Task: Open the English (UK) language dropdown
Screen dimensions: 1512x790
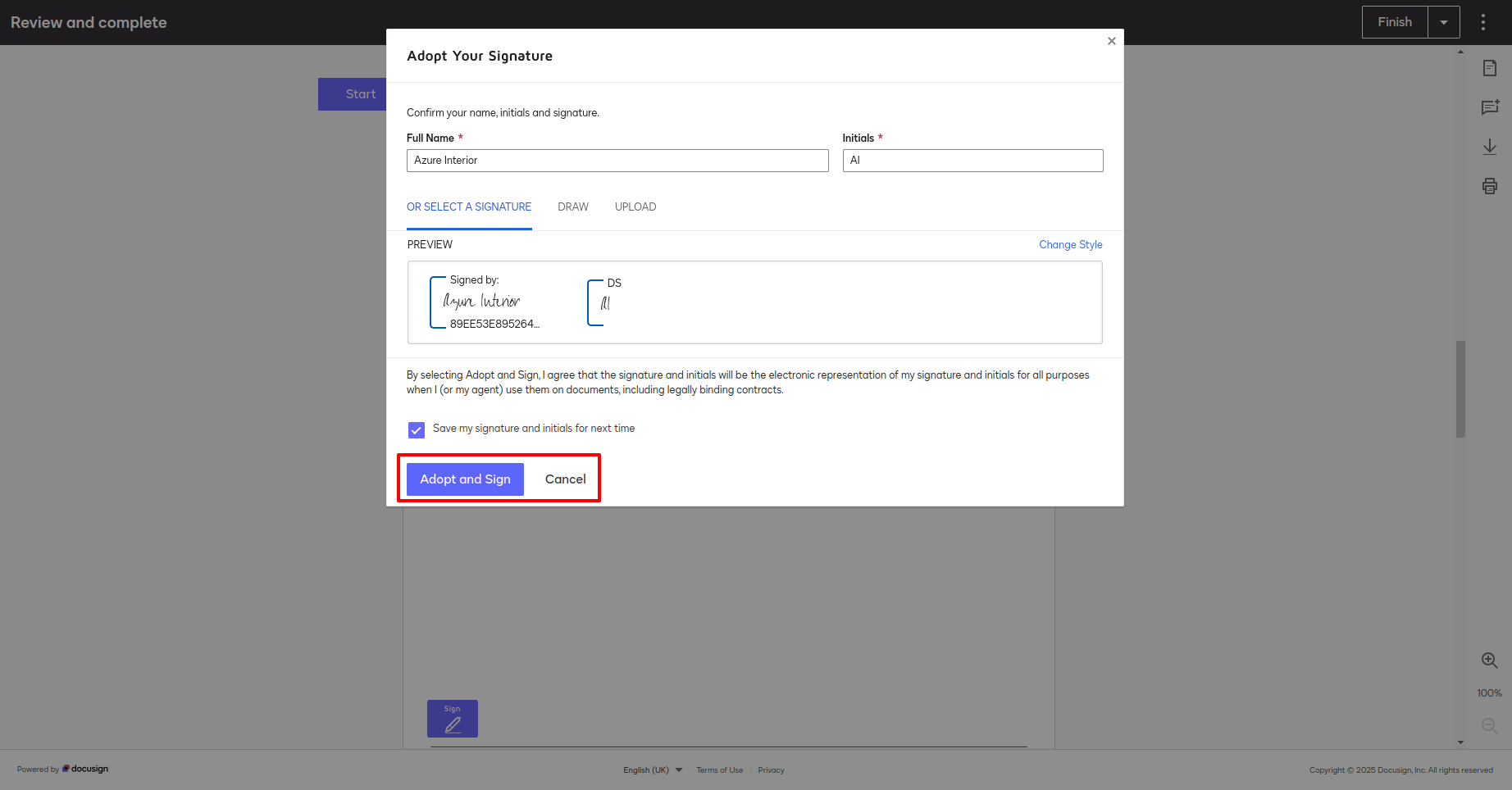Action: (x=653, y=770)
